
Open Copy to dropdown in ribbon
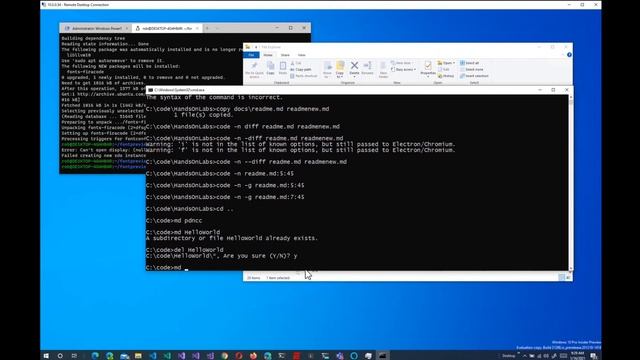pos(340,69)
